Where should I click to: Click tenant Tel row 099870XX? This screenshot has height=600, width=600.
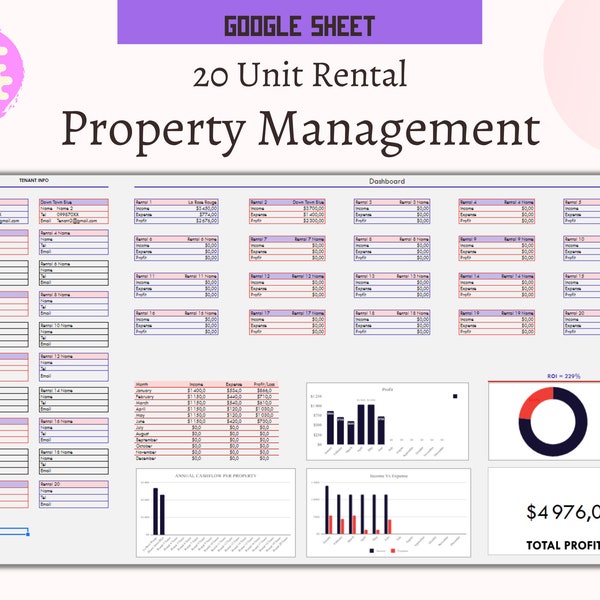pyautogui.click(x=74, y=214)
